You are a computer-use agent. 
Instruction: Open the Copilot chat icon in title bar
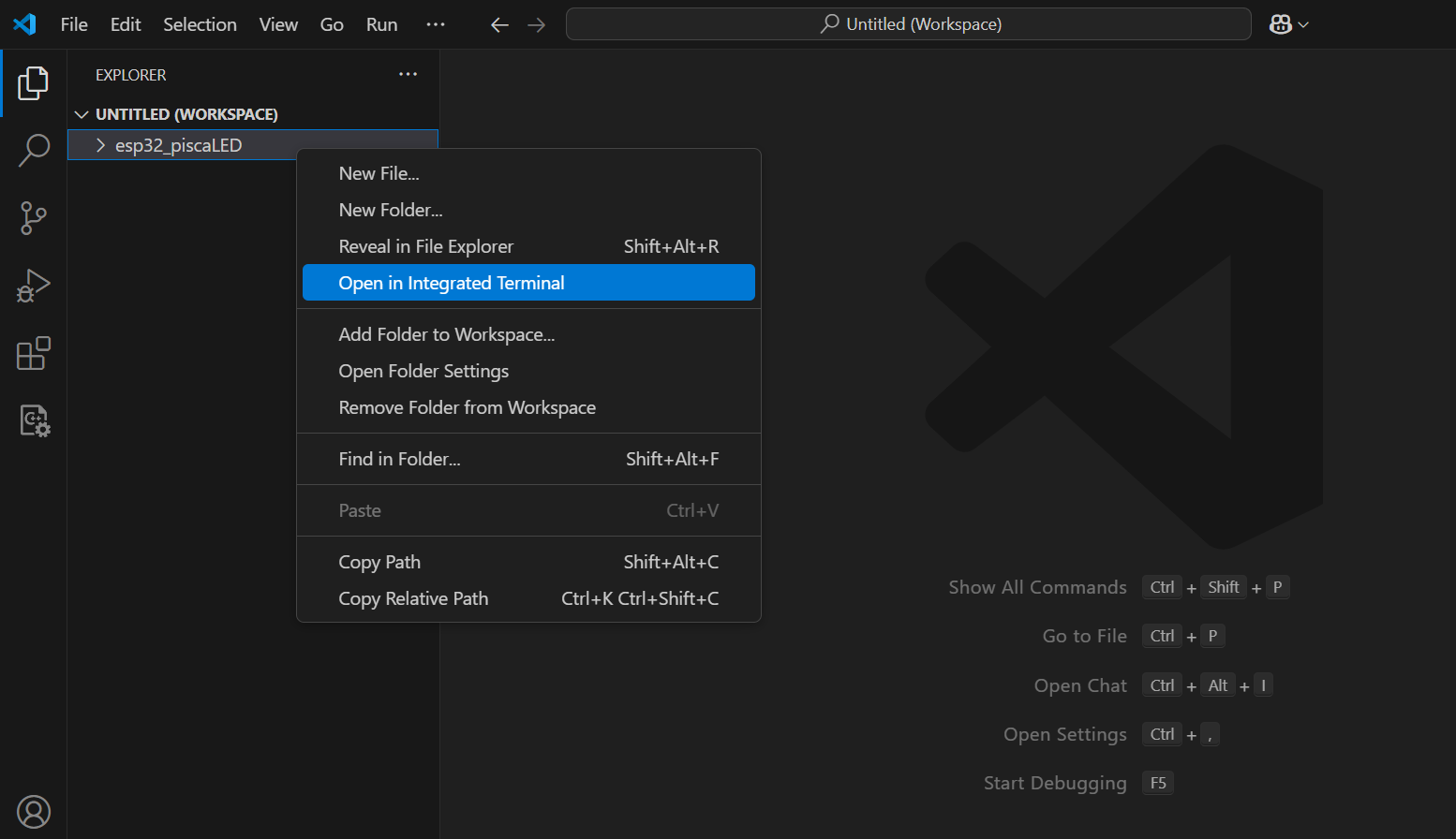point(1281,24)
